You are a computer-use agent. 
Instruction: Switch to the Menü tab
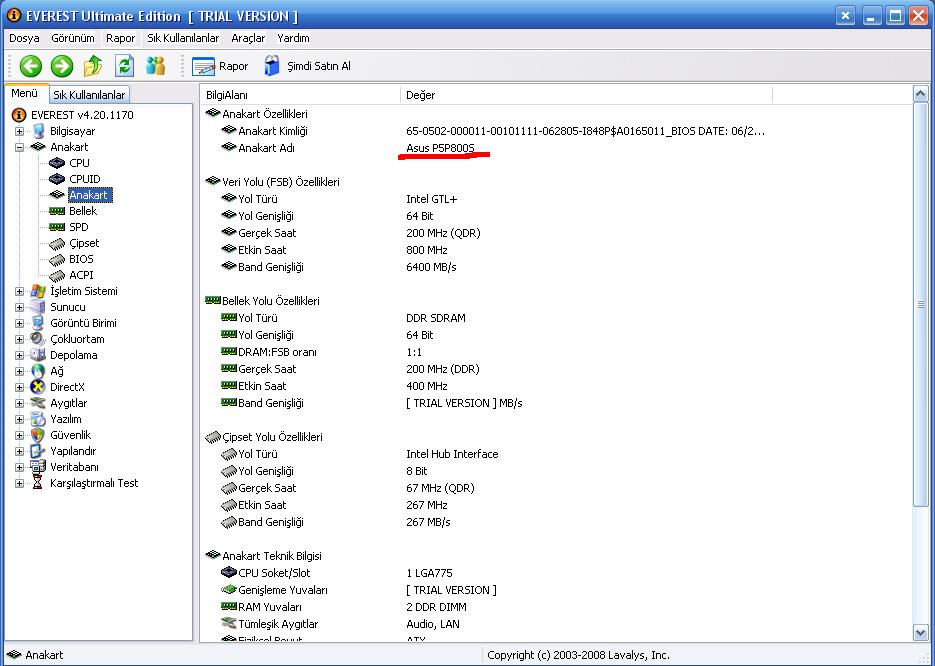coord(25,94)
